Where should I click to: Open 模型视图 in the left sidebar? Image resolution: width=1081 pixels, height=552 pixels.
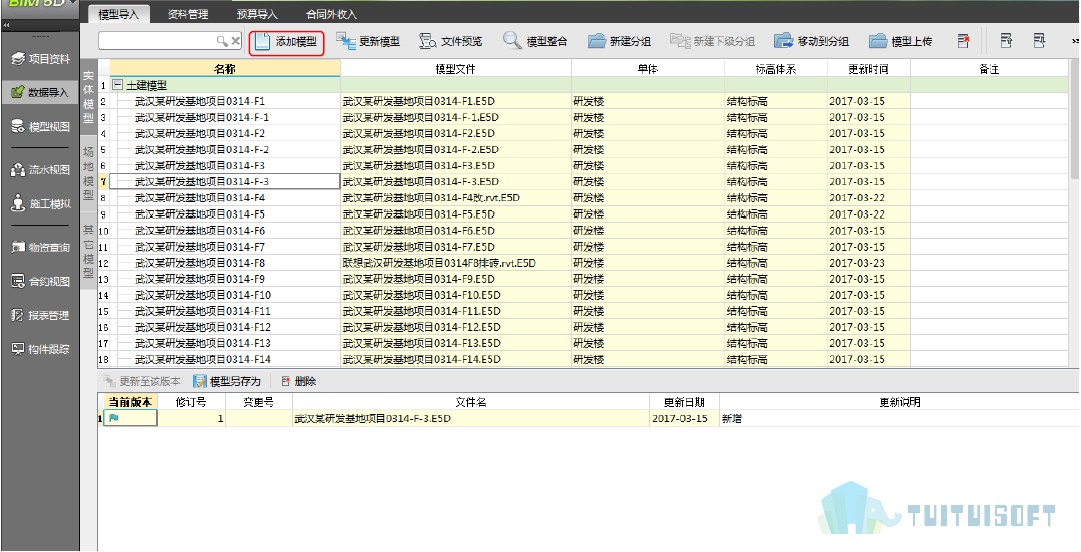(x=40, y=126)
